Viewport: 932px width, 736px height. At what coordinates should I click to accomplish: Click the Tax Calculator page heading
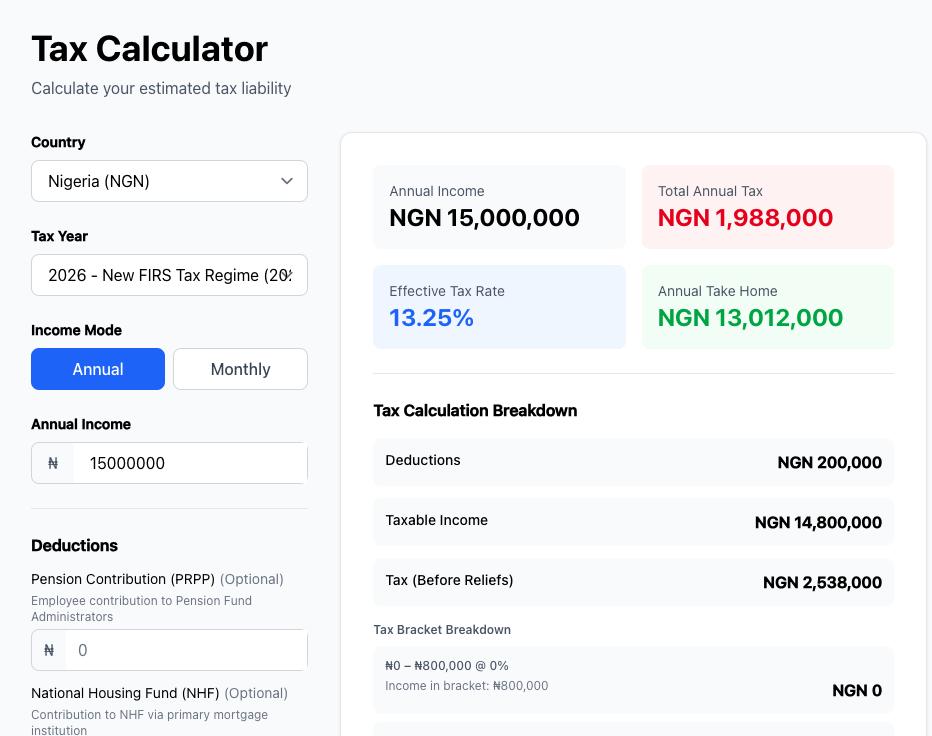coord(150,49)
